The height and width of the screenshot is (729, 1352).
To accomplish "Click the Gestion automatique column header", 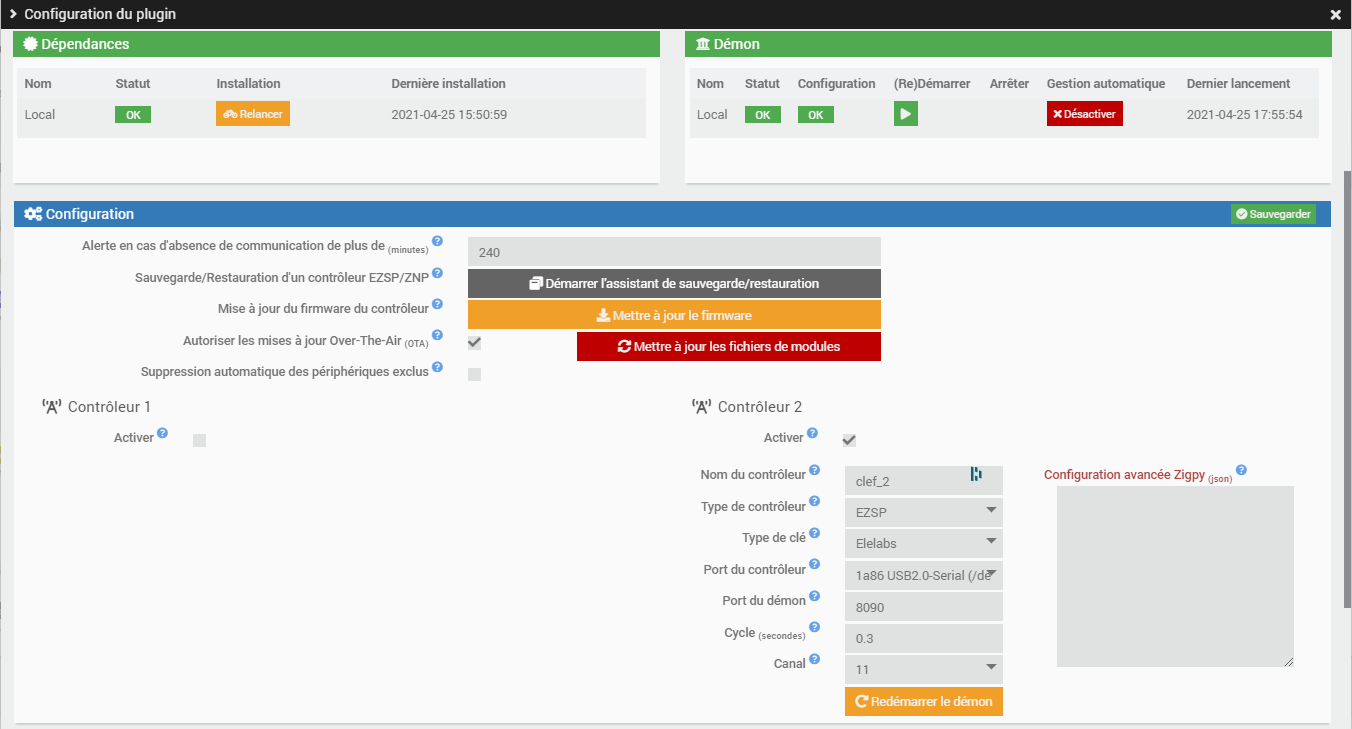I will point(1106,84).
